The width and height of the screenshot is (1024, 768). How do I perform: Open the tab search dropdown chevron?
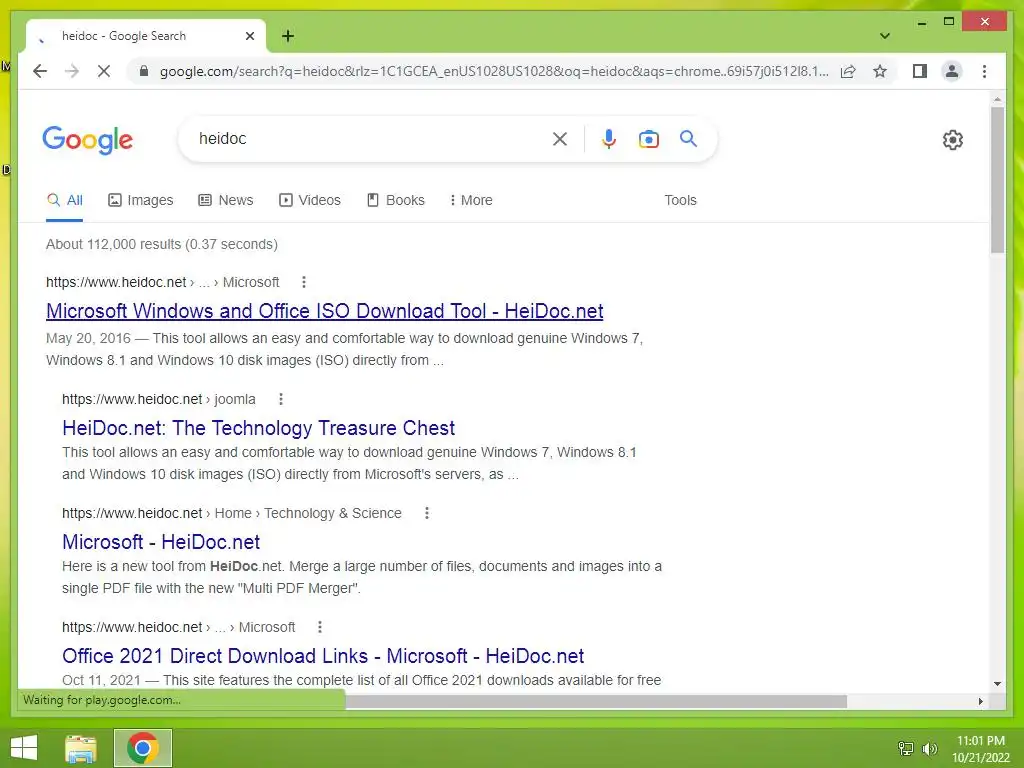click(884, 36)
